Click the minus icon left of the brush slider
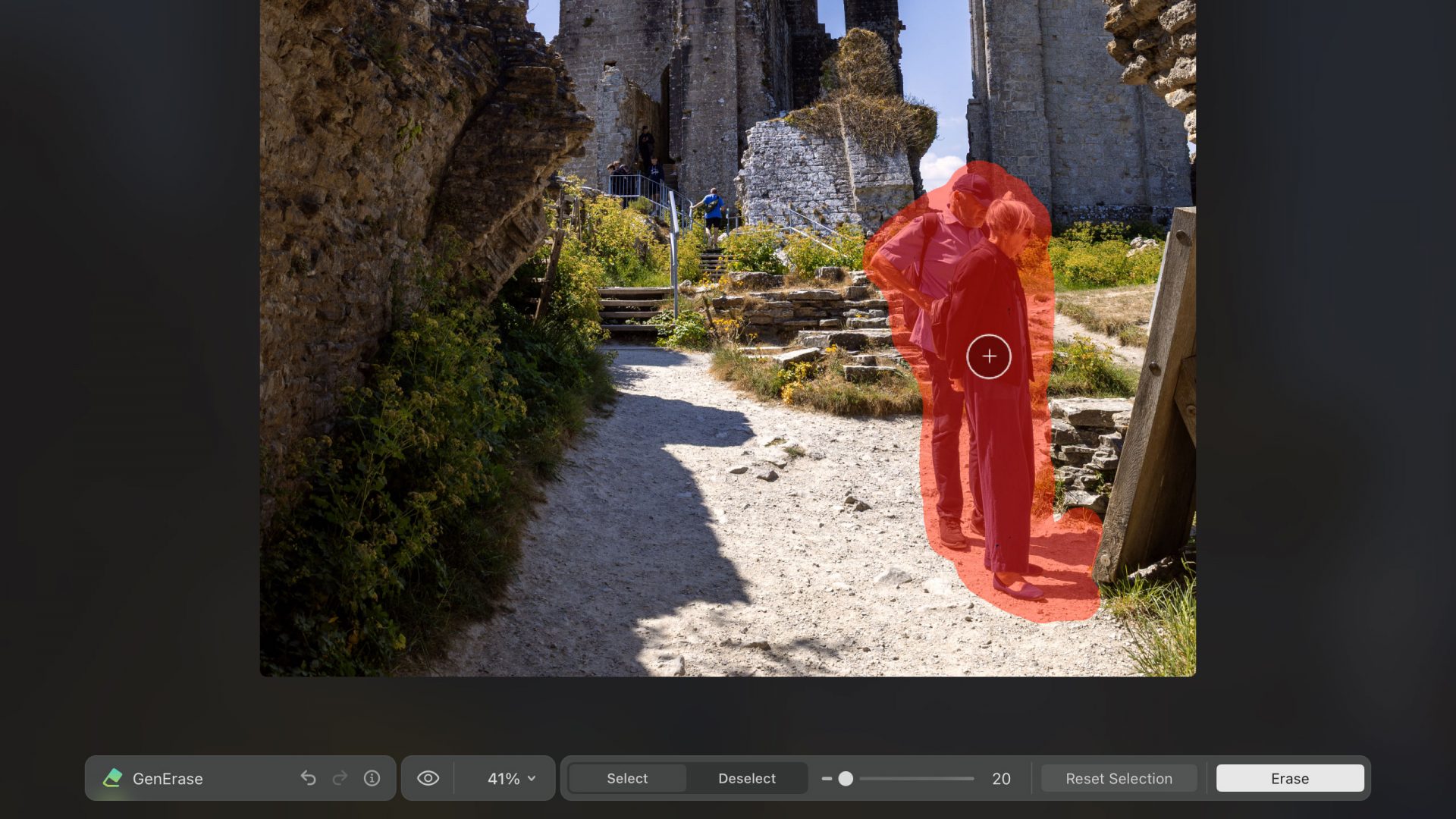The height and width of the screenshot is (819, 1456). [x=827, y=778]
